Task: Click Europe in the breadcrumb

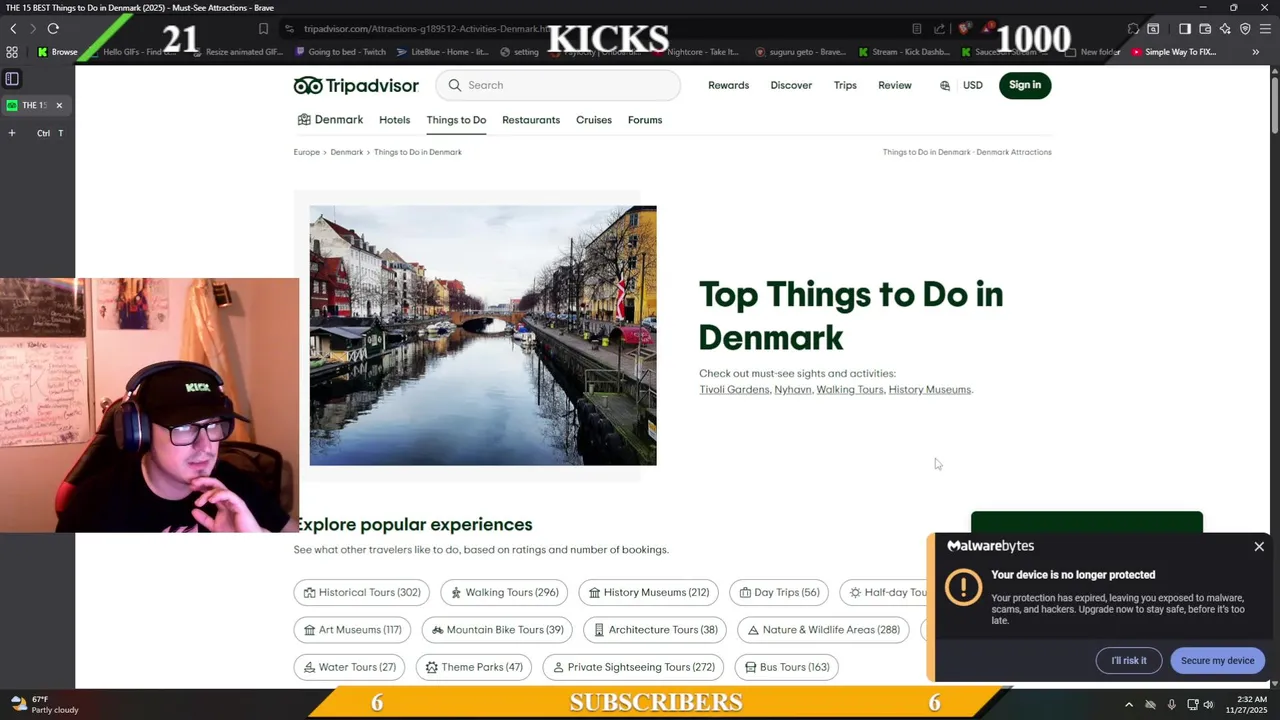Action: [307, 152]
